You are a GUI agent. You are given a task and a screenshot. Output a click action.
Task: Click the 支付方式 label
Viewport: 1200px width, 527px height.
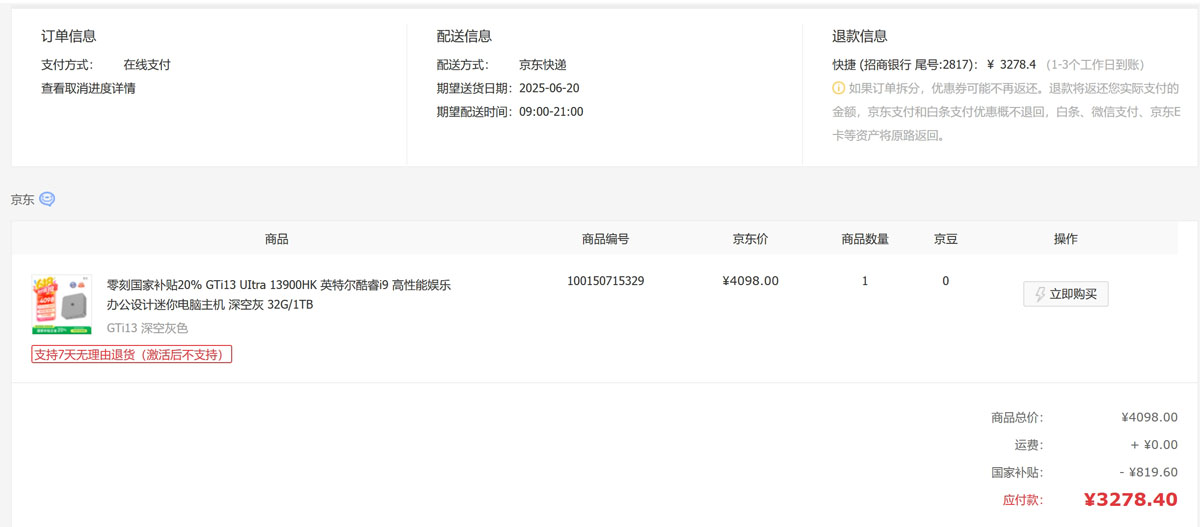(x=67, y=64)
